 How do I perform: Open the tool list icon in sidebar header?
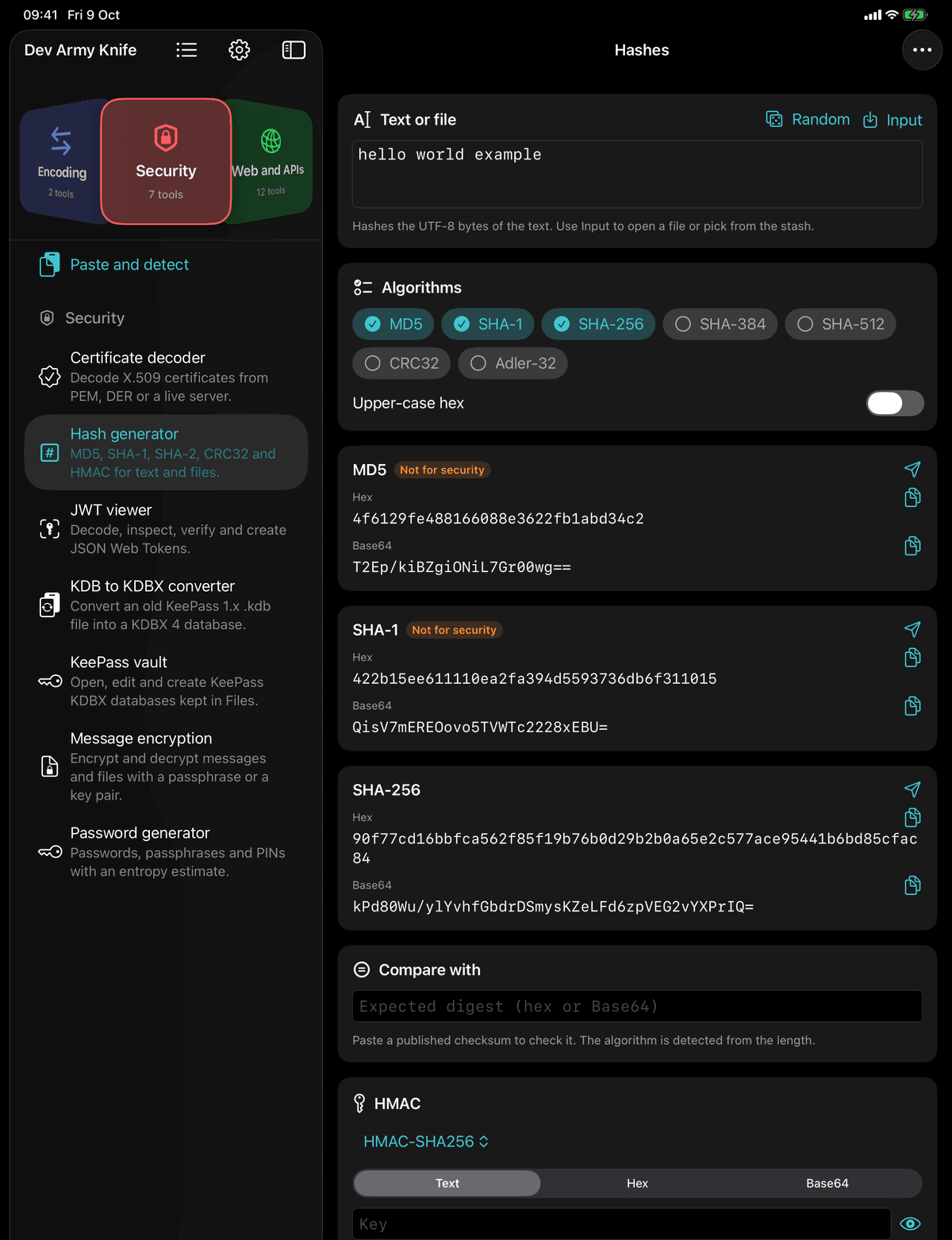tap(186, 50)
